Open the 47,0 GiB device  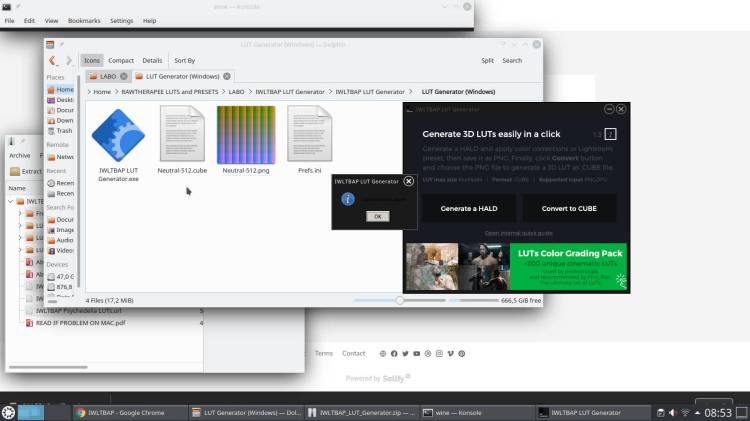point(60,277)
